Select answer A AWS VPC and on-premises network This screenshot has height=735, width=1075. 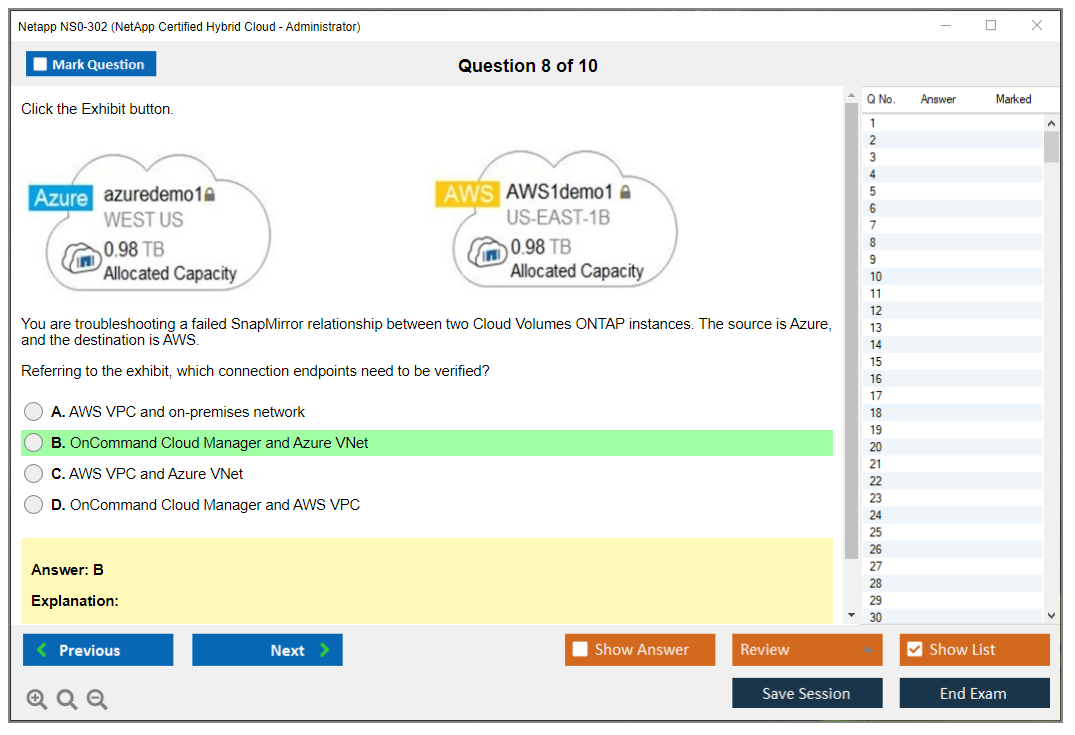click(x=34, y=412)
